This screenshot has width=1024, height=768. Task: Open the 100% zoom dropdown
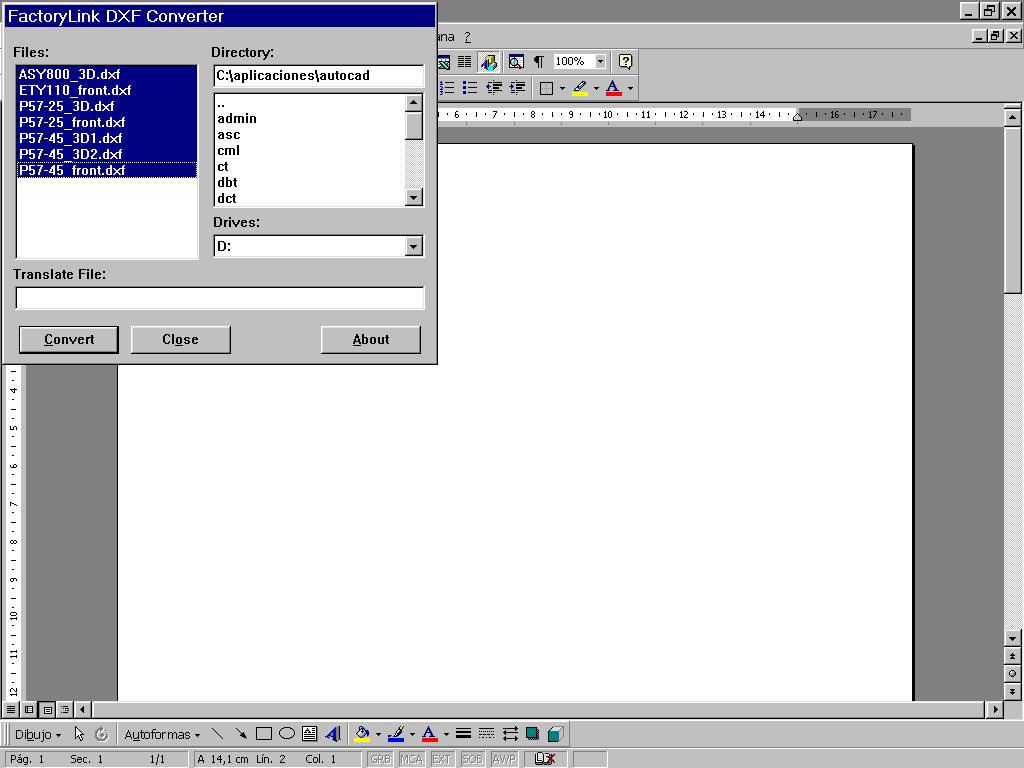600,61
